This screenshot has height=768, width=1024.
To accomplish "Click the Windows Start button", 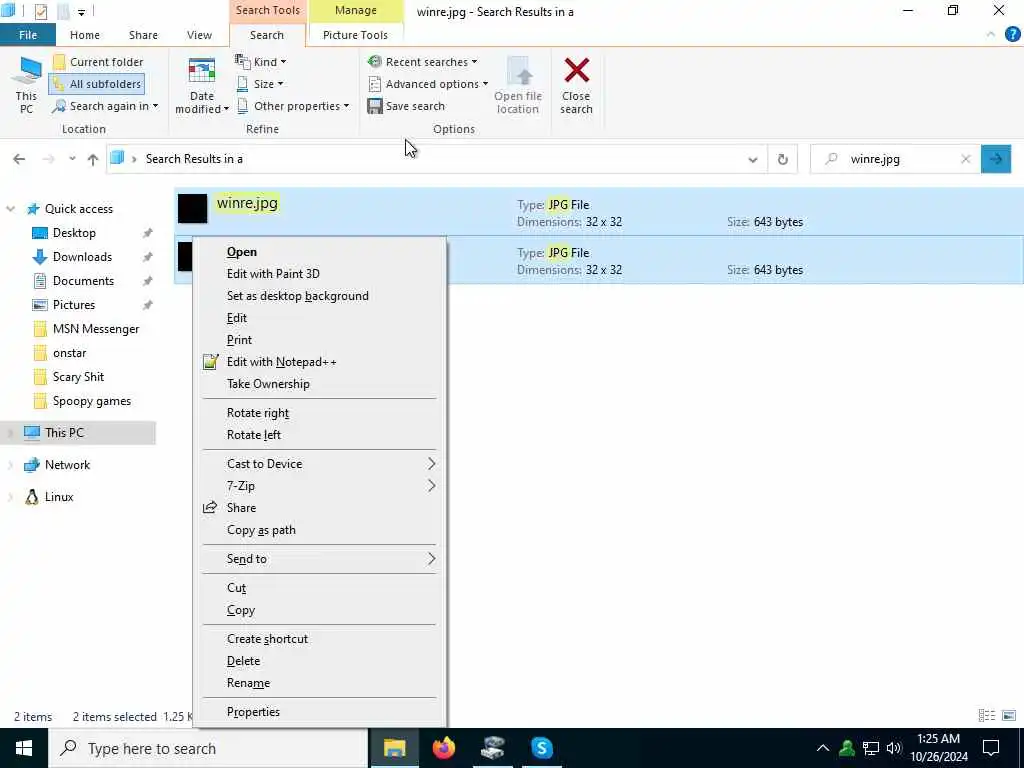I will [24, 748].
